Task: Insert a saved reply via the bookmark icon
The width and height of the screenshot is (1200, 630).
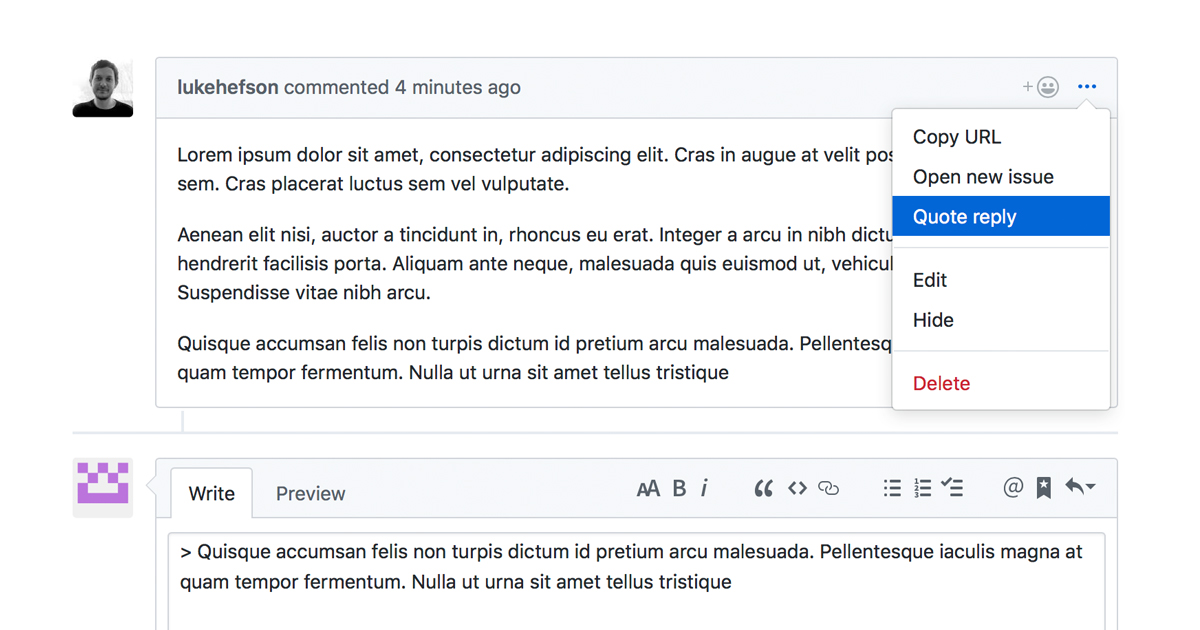Action: click(x=1043, y=488)
